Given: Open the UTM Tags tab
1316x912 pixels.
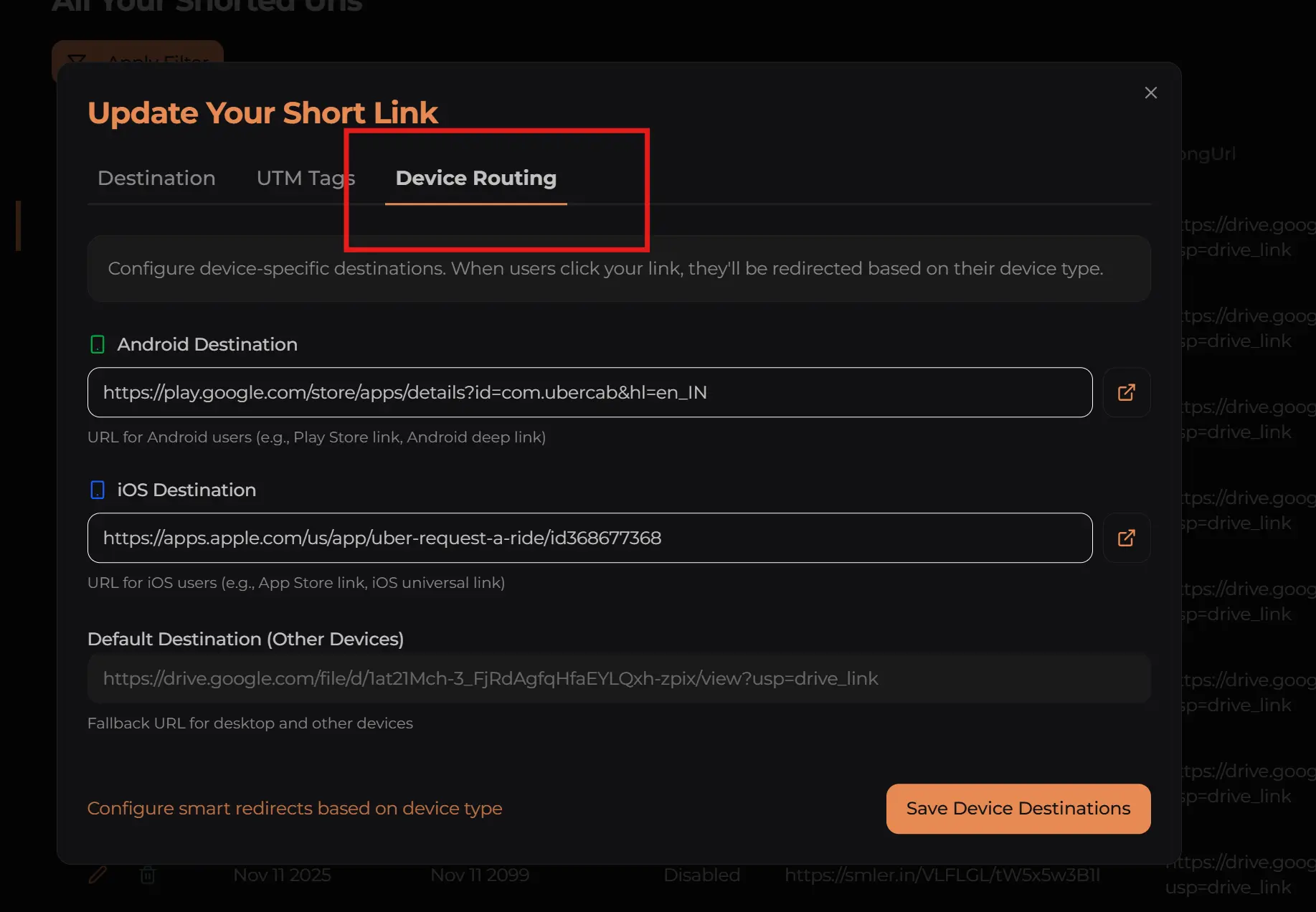Looking at the screenshot, I should tap(305, 178).
